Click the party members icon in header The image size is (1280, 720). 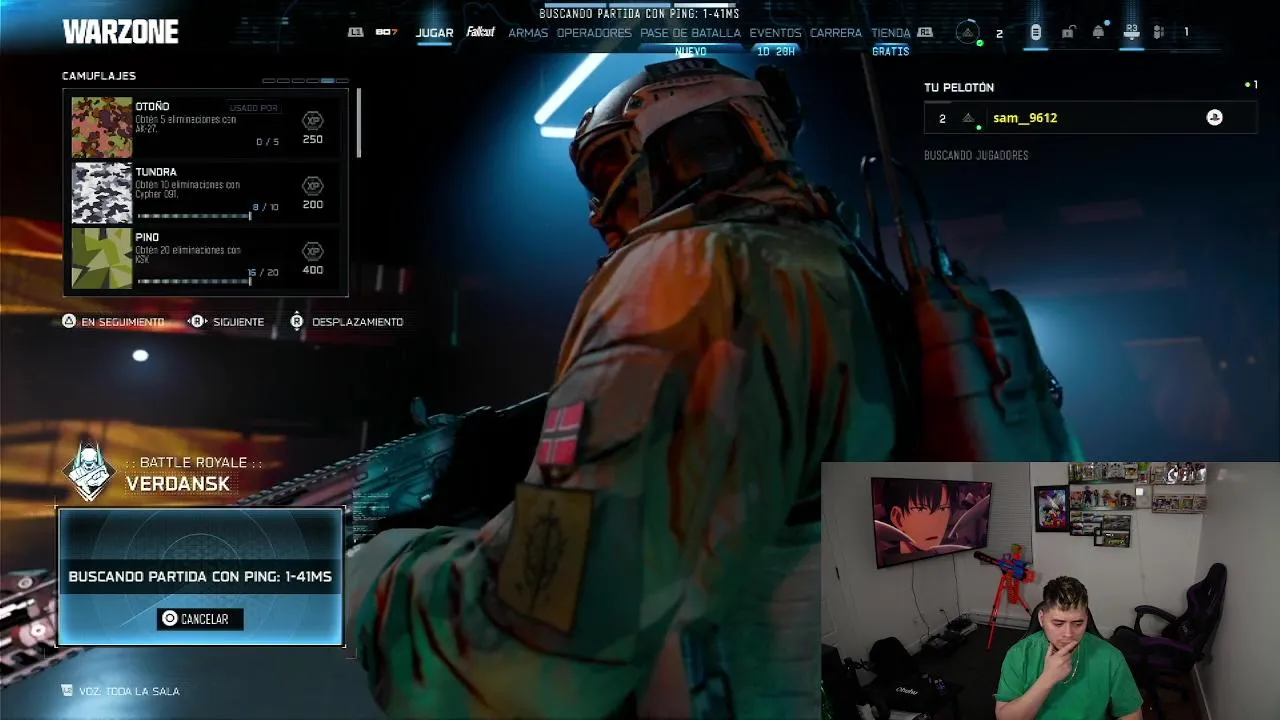(x=1159, y=32)
